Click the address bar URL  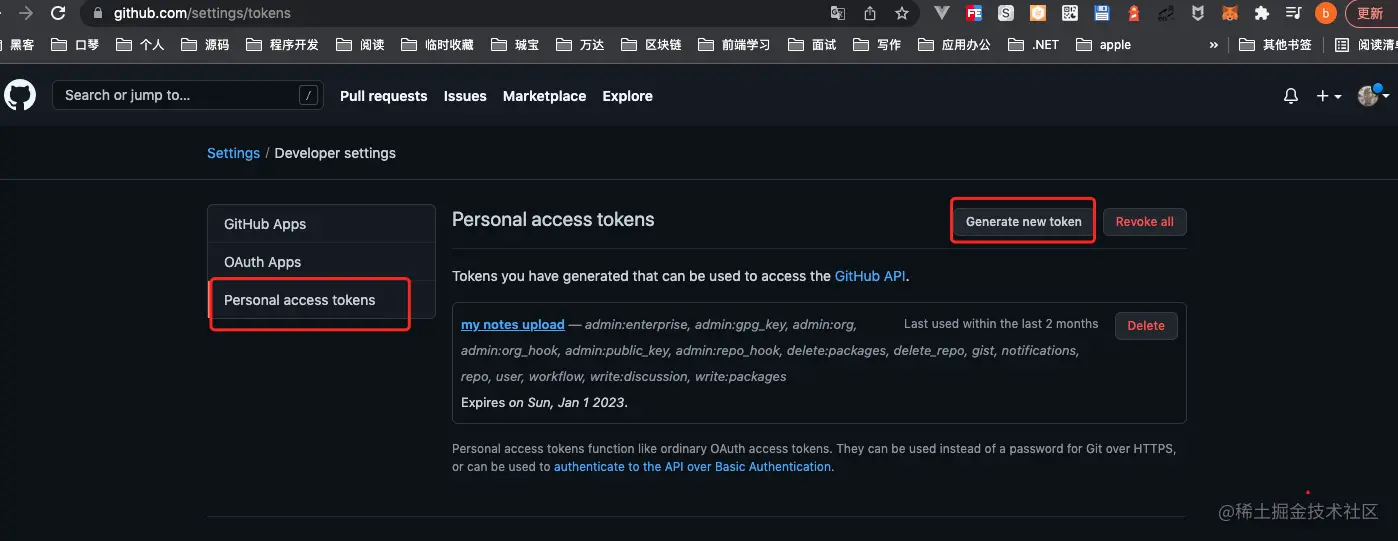coord(201,13)
